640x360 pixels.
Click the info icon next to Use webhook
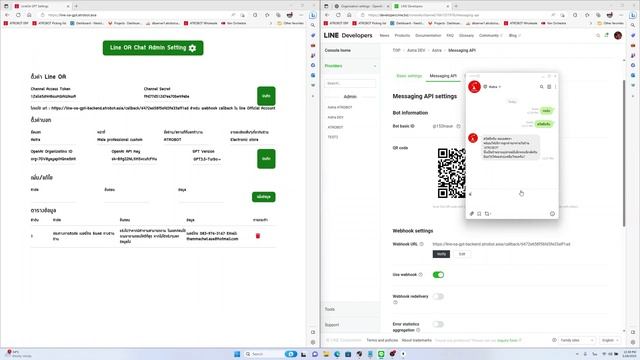coord(420,275)
